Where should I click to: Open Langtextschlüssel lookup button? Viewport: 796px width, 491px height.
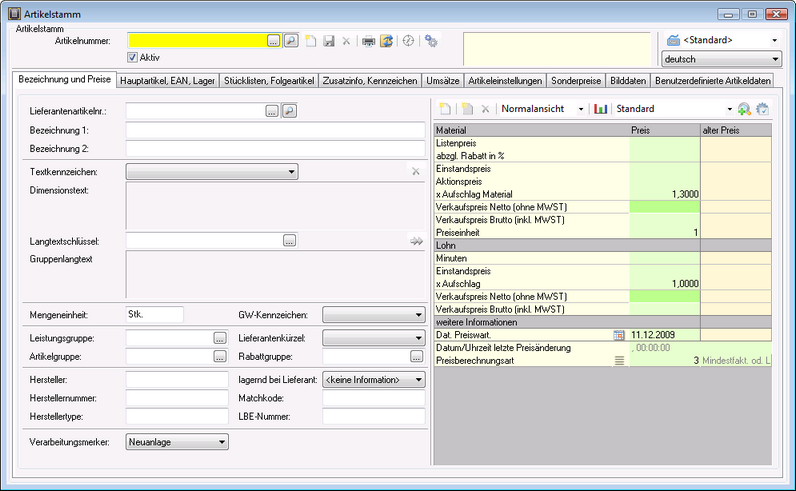tap(289, 241)
